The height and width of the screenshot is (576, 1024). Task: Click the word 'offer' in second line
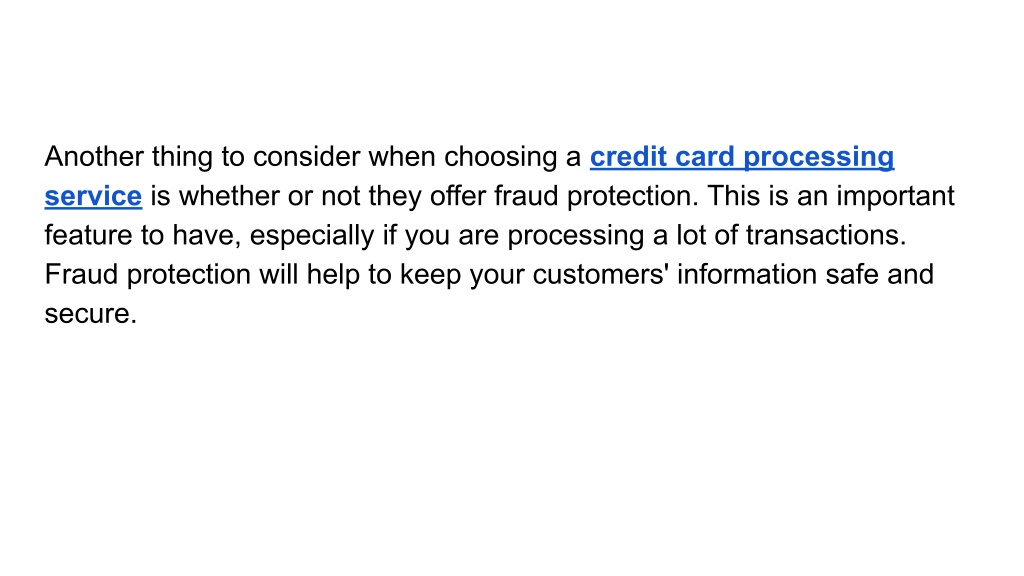click(458, 196)
